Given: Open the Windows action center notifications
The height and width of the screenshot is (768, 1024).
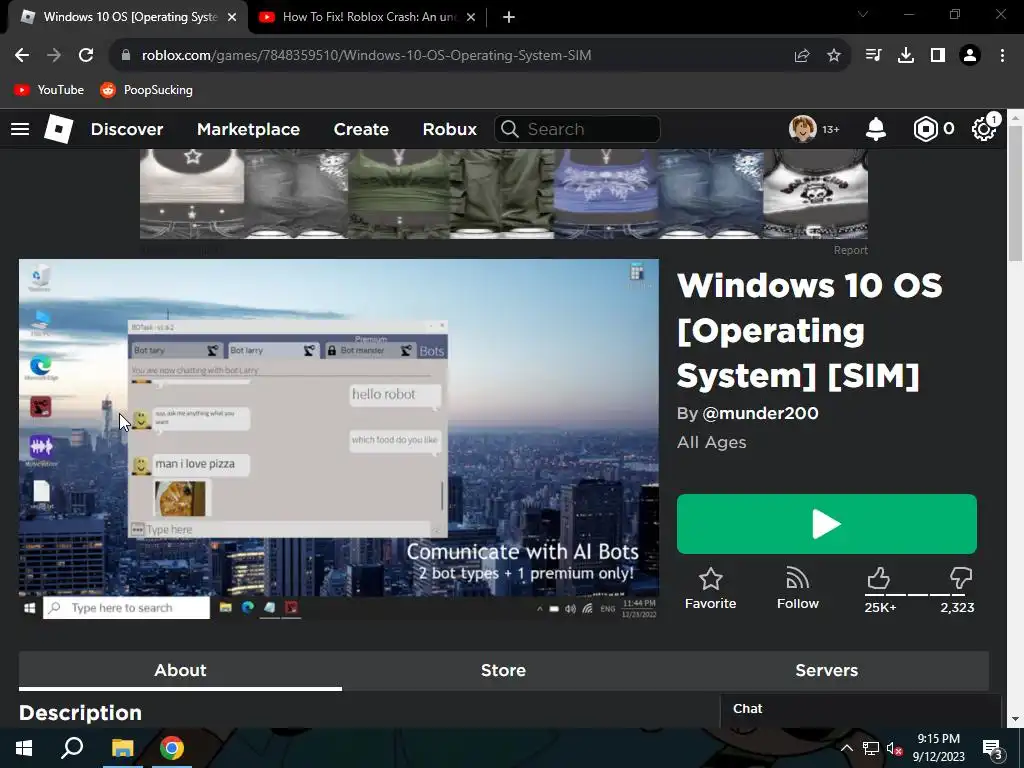Looking at the screenshot, I should (993, 748).
